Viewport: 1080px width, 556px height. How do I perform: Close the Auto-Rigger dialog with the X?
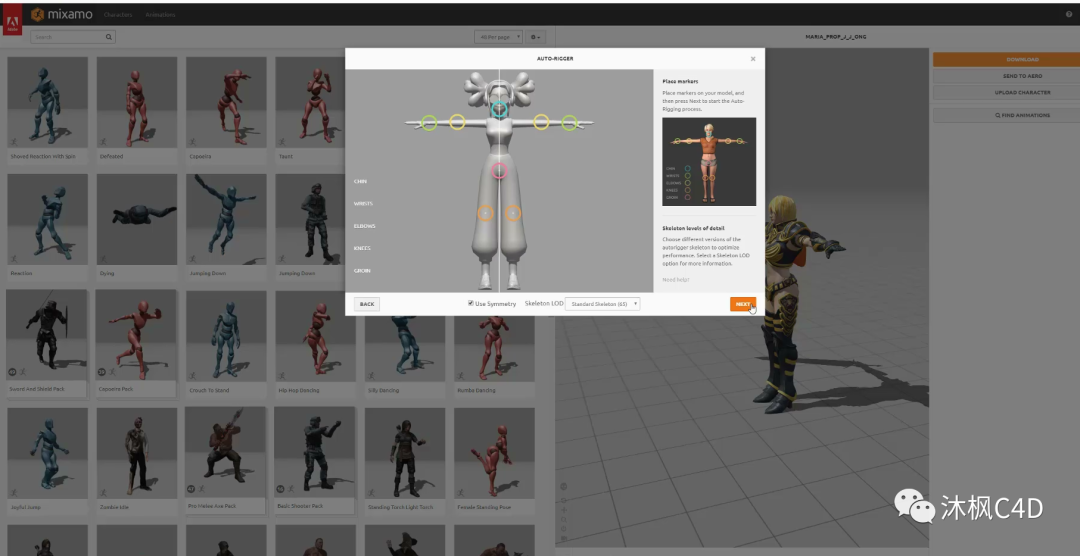pyautogui.click(x=753, y=59)
